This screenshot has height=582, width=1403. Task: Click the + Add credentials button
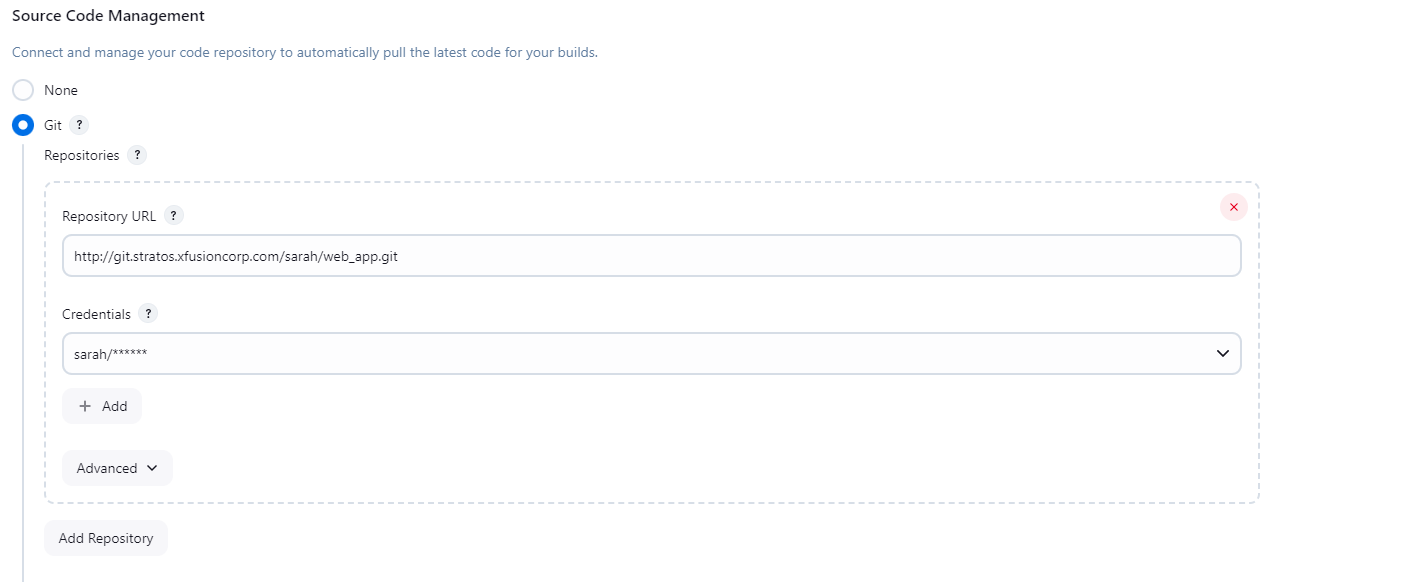click(x=102, y=406)
